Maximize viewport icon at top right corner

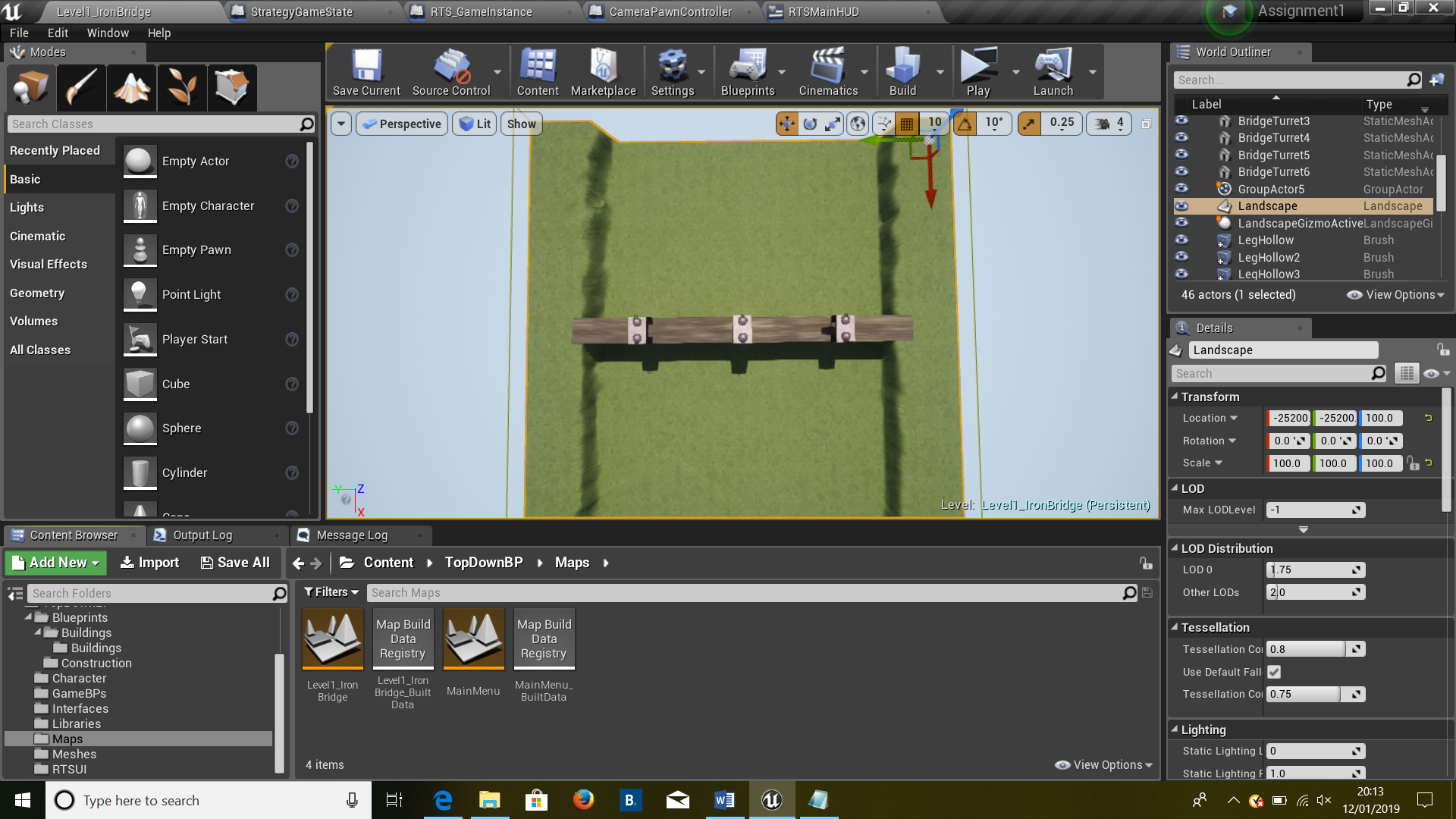(1146, 124)
